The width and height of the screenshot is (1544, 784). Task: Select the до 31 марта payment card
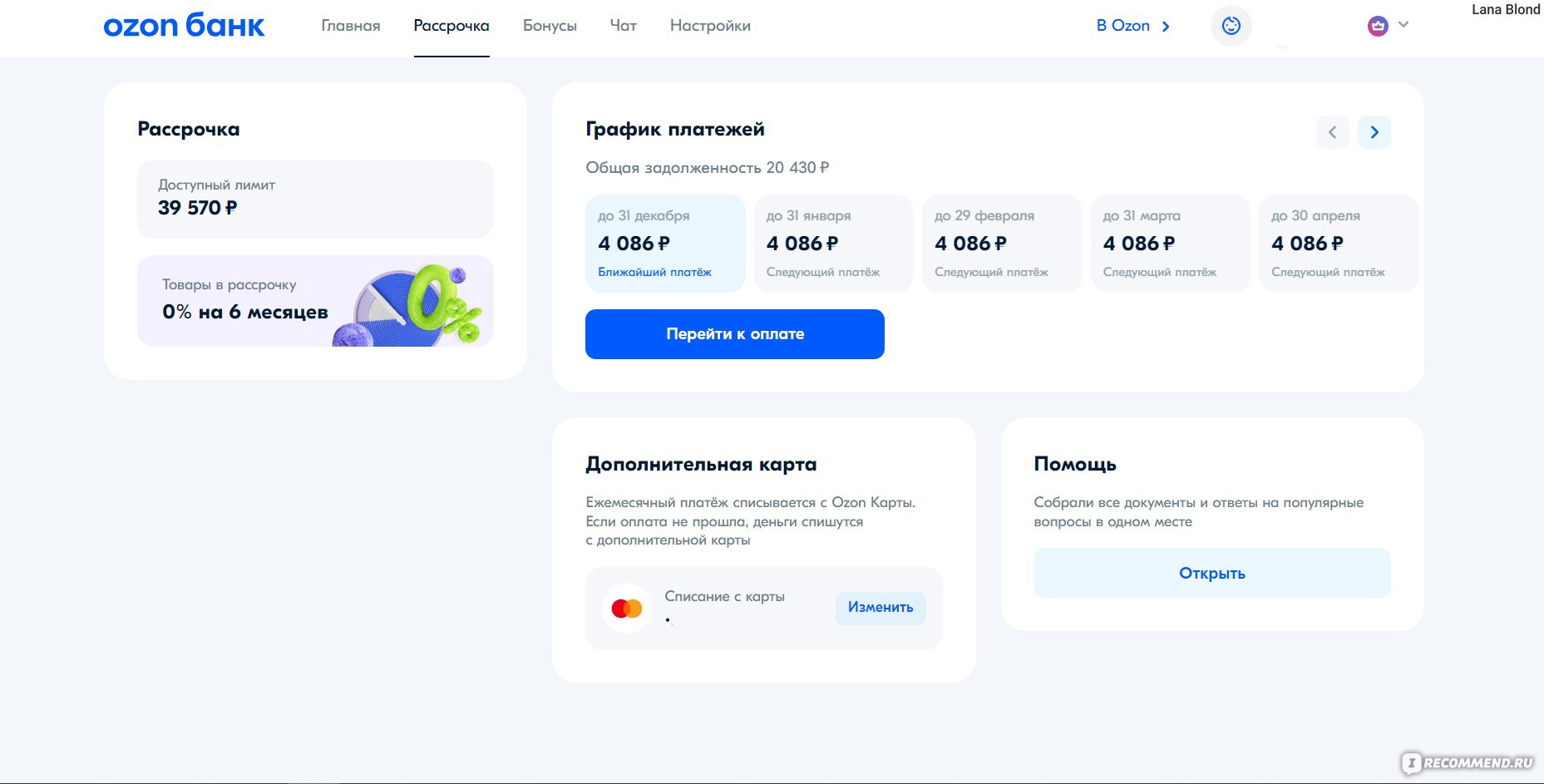pos(1171,244)
